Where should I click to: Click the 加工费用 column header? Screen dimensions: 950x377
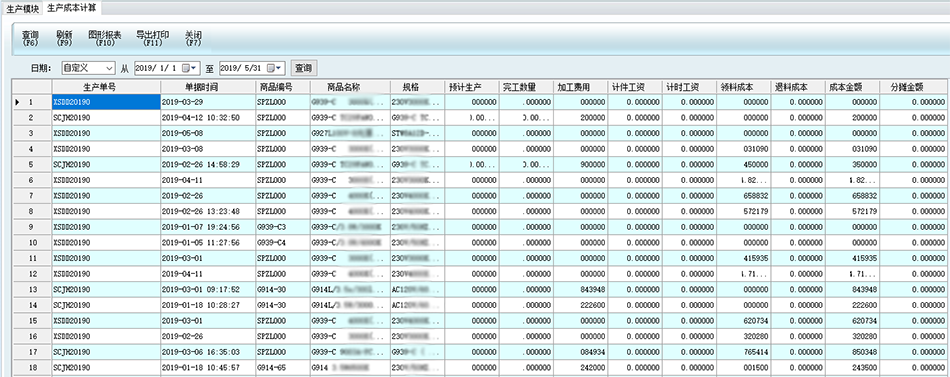coord(580,87)
